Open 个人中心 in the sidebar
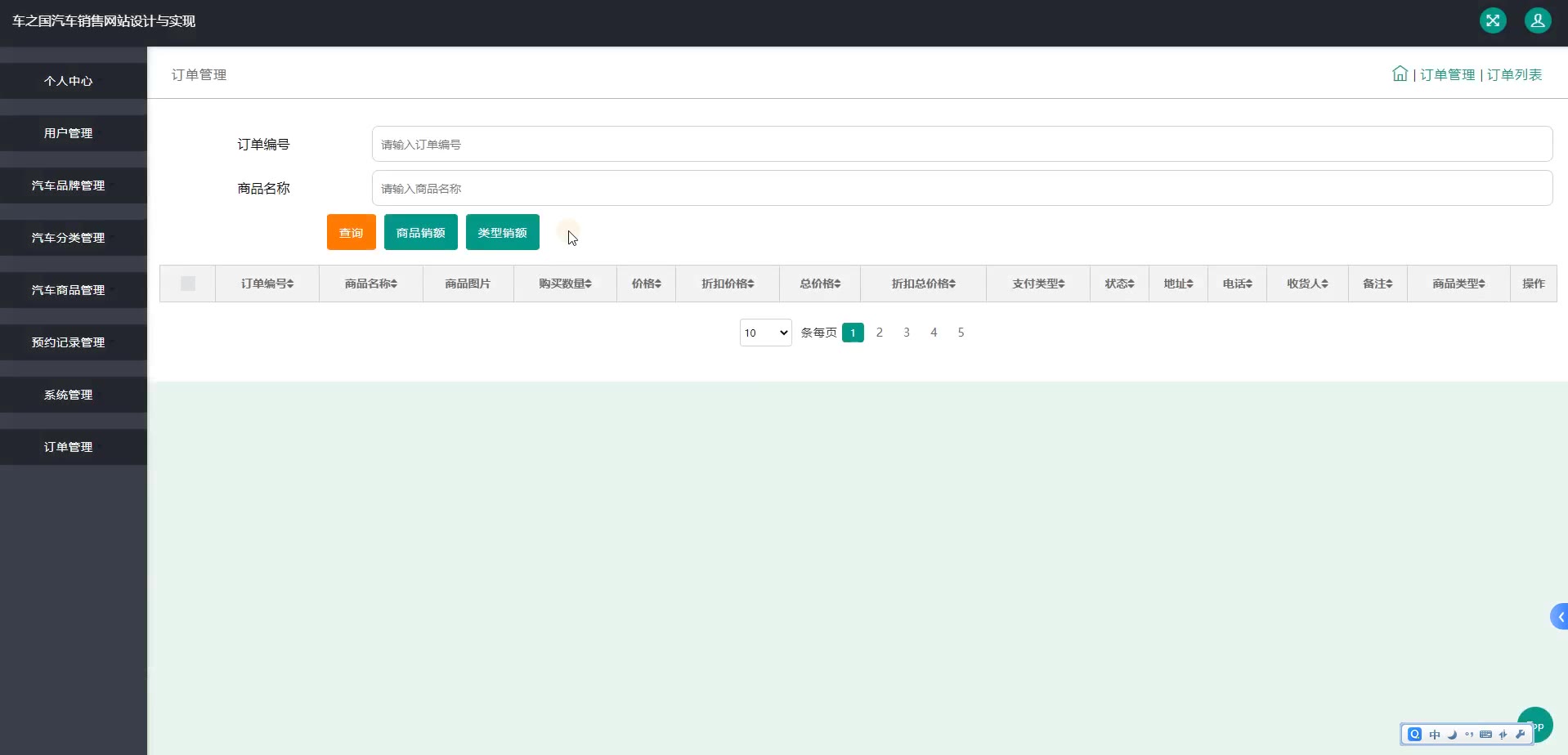This screenshot has height=755, width=1568. pos(74,81)
